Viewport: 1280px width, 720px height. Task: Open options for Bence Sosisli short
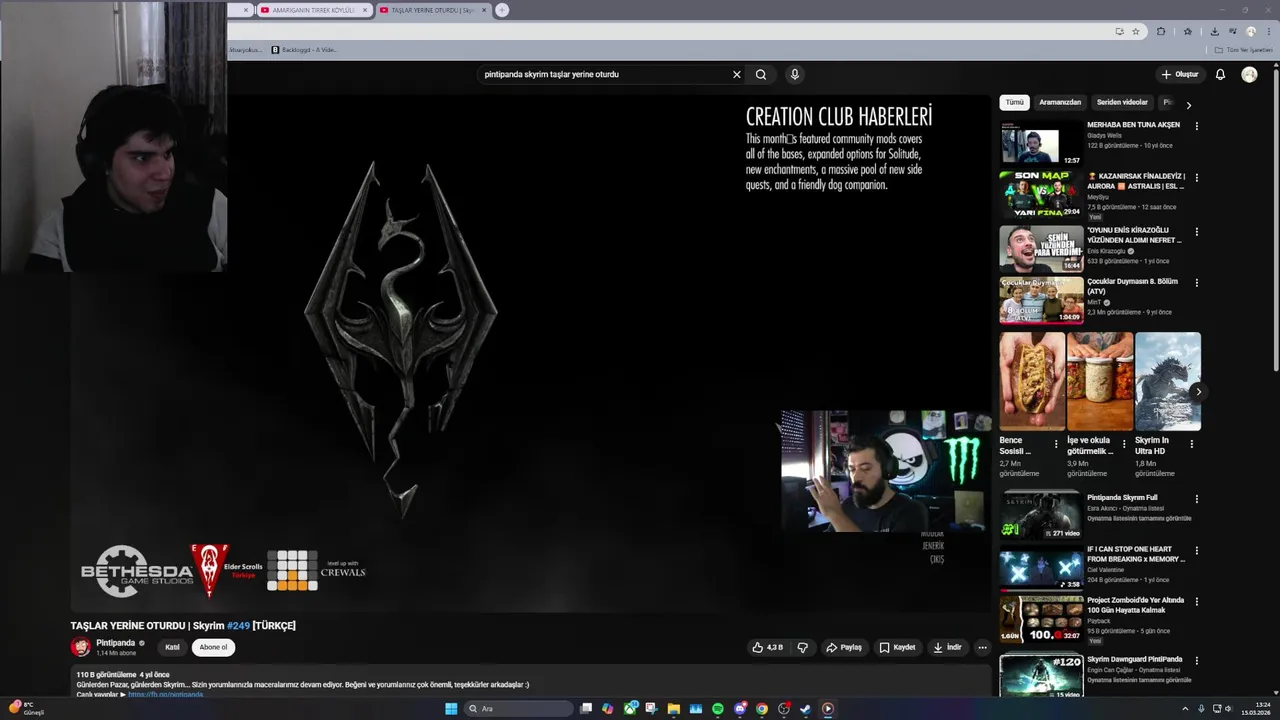pyautogui.click(x=1056, y=443)
